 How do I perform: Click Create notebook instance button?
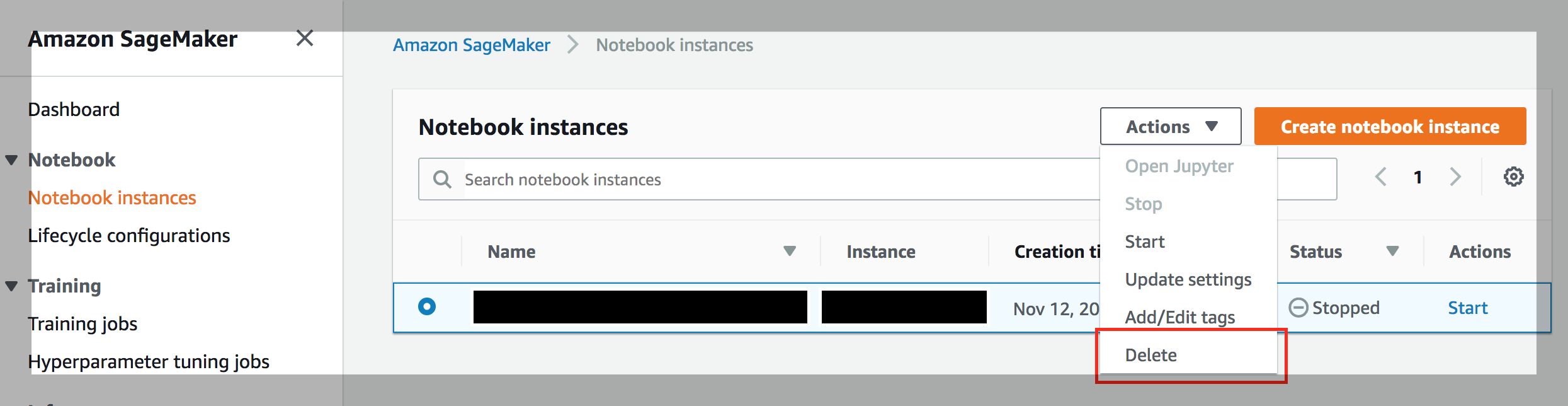tap(1390, 127)
